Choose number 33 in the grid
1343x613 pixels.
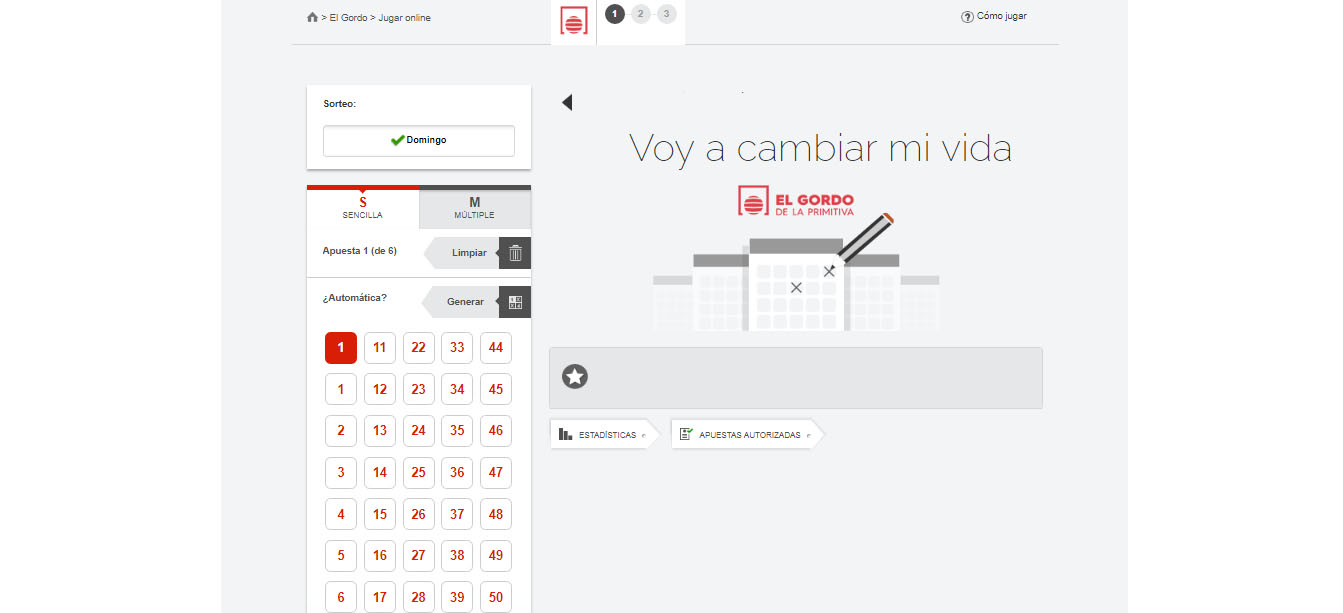point(457,348)
